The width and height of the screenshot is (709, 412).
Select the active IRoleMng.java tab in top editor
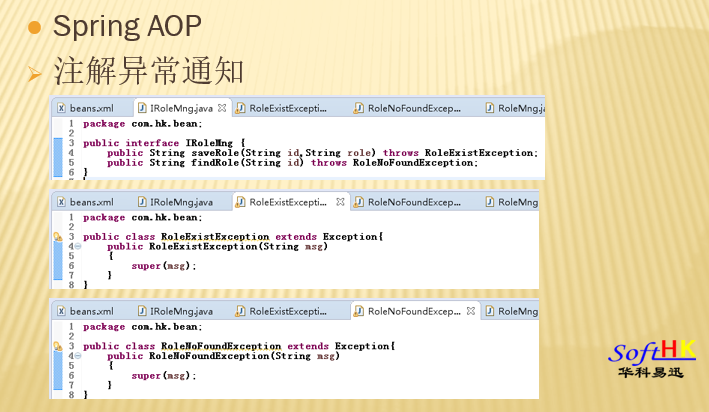tap(181, 108)
